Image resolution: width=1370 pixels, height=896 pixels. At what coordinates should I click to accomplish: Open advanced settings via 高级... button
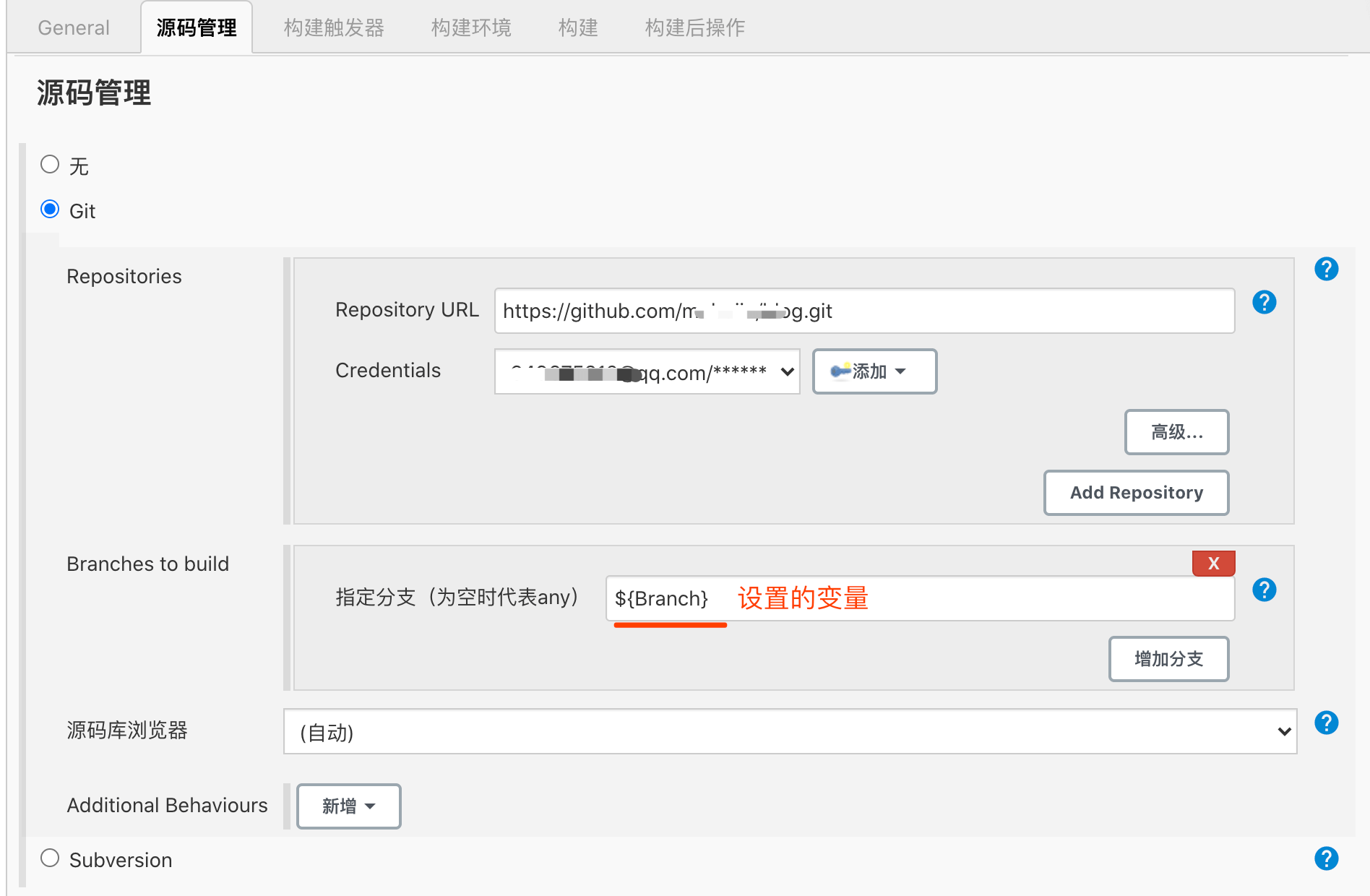1176,432
